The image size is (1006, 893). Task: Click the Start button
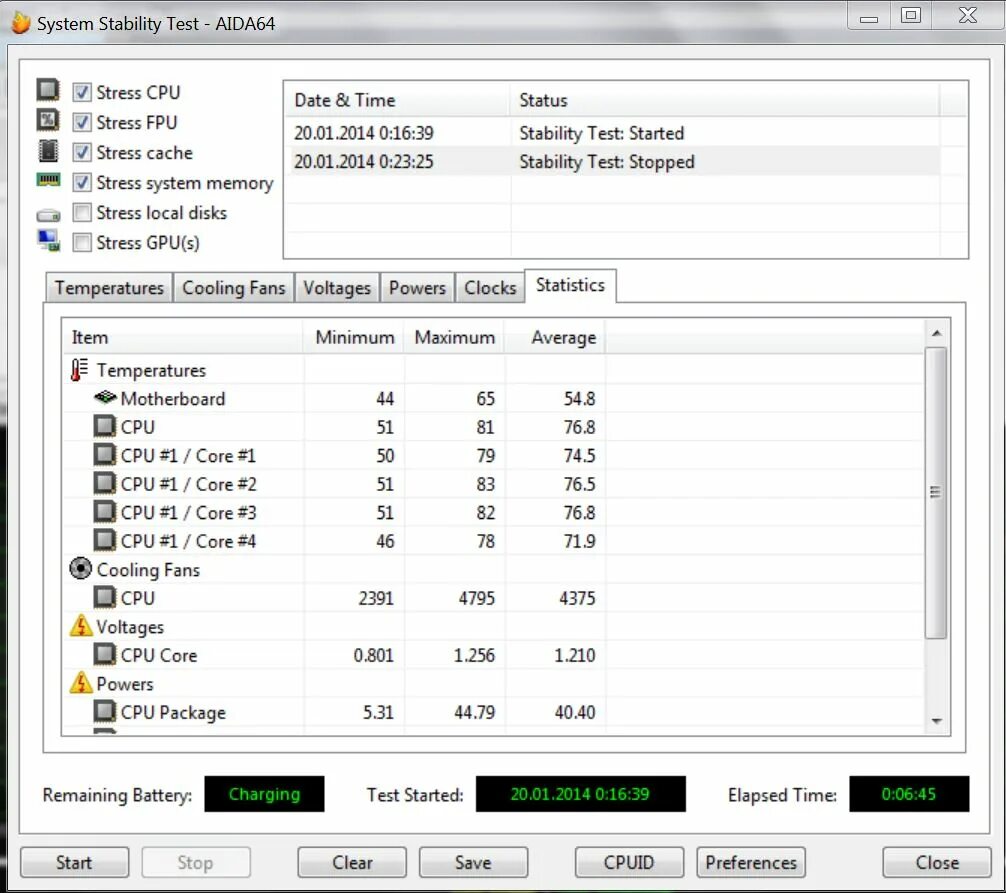click(x=74, y=862)
